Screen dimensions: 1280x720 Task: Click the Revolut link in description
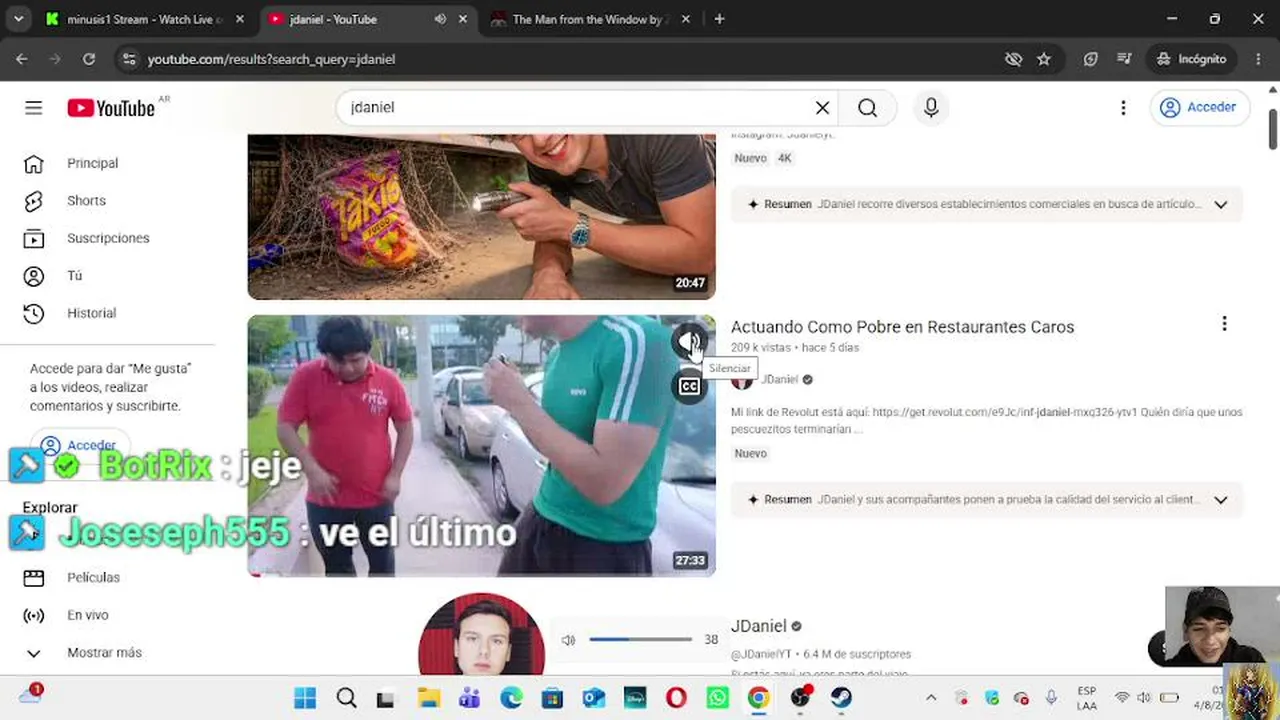1005,412
